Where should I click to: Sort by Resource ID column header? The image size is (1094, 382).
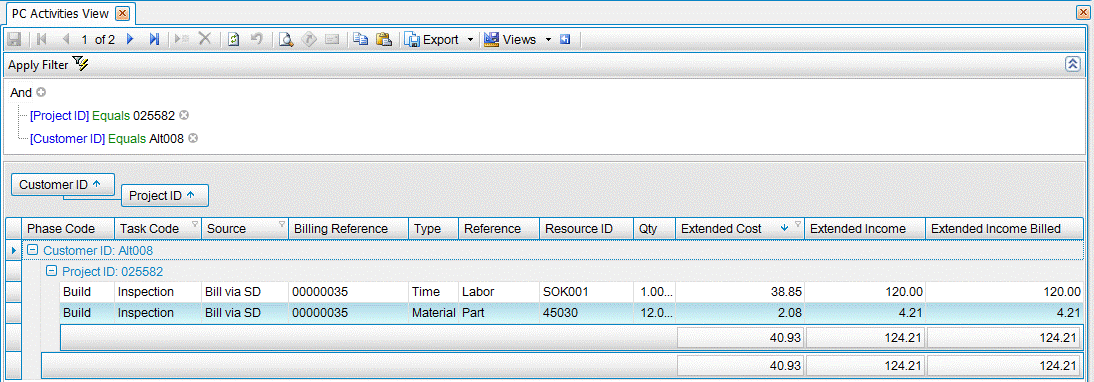pos(587,229)
